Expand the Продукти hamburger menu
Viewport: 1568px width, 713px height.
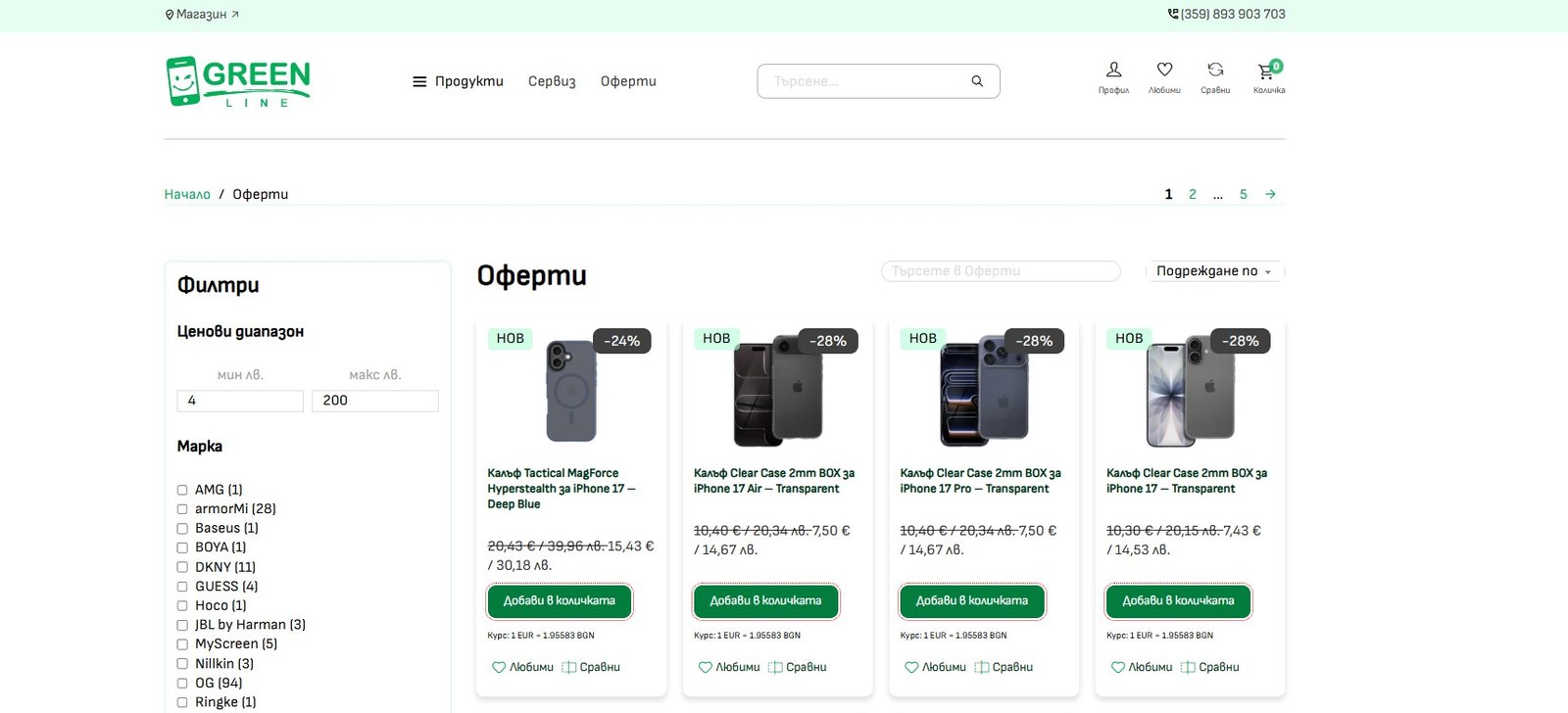(x=458, y=81)
